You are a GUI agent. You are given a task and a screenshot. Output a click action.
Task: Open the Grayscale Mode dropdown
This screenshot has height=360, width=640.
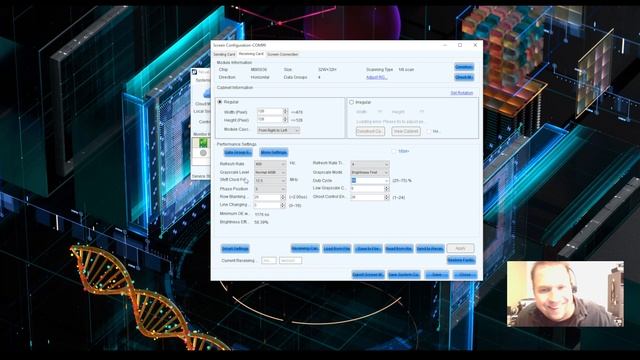[x=370, y=172]
